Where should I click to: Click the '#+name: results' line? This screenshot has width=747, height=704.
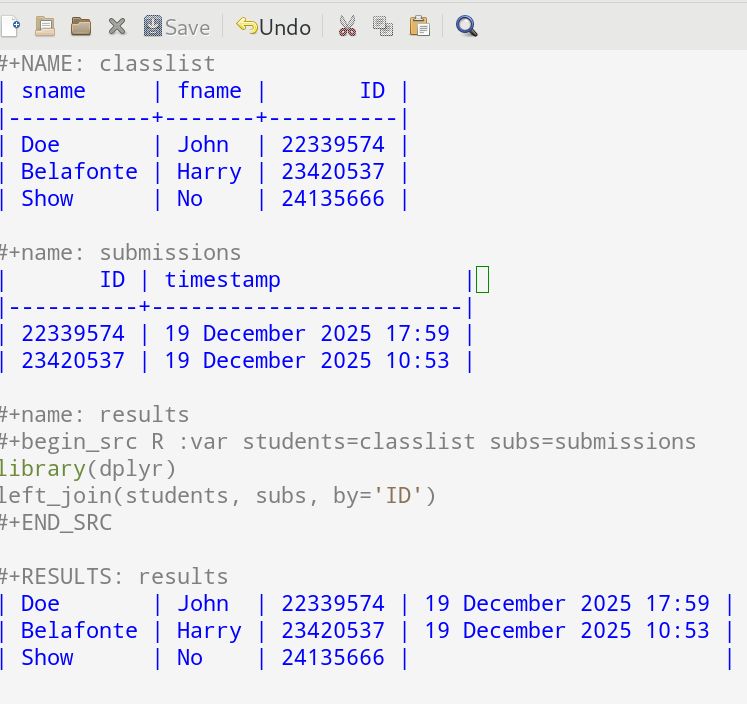pyautogui.click(x=95, y=415)
